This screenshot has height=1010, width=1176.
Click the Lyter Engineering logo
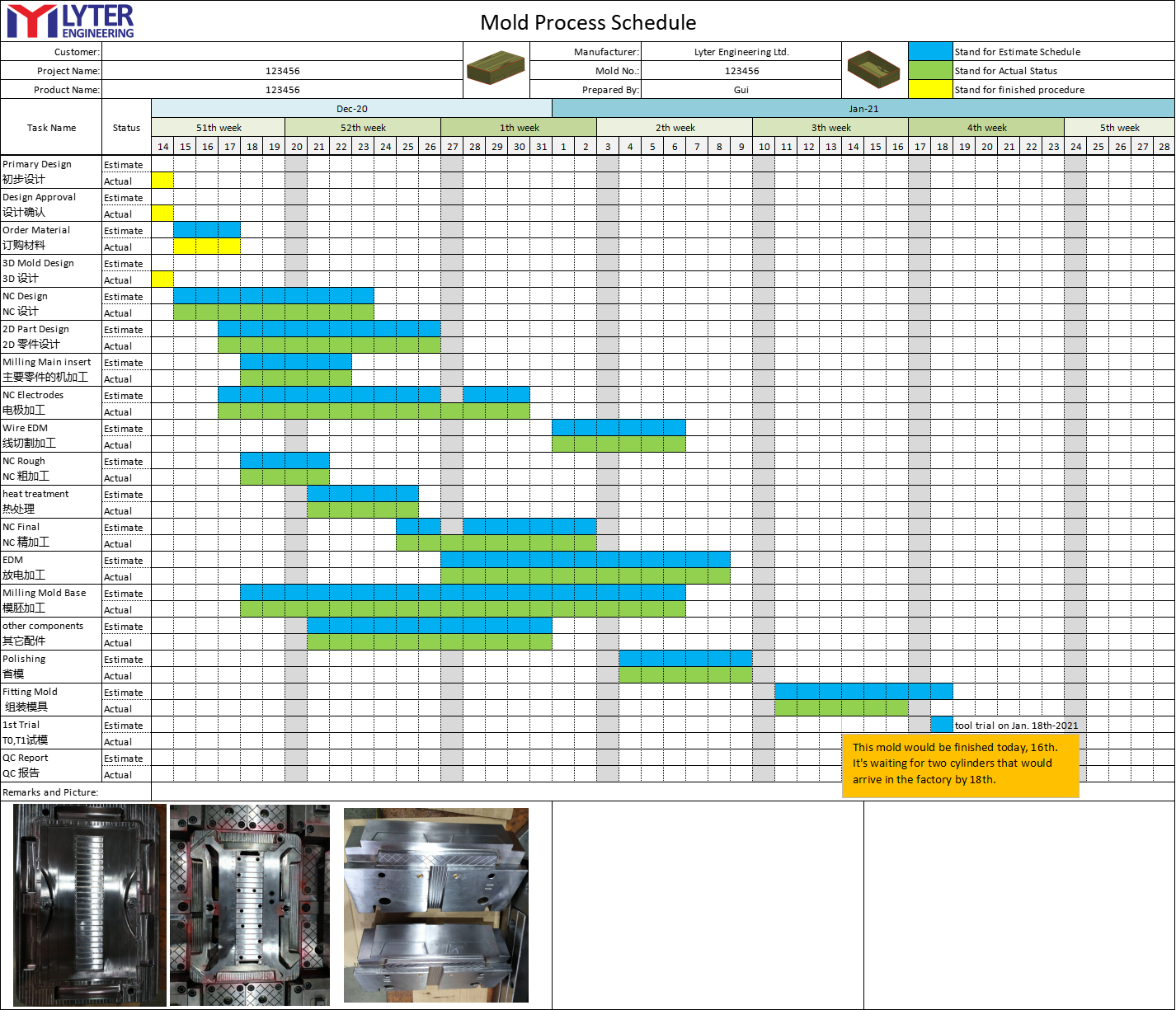[x=70, y=21]
